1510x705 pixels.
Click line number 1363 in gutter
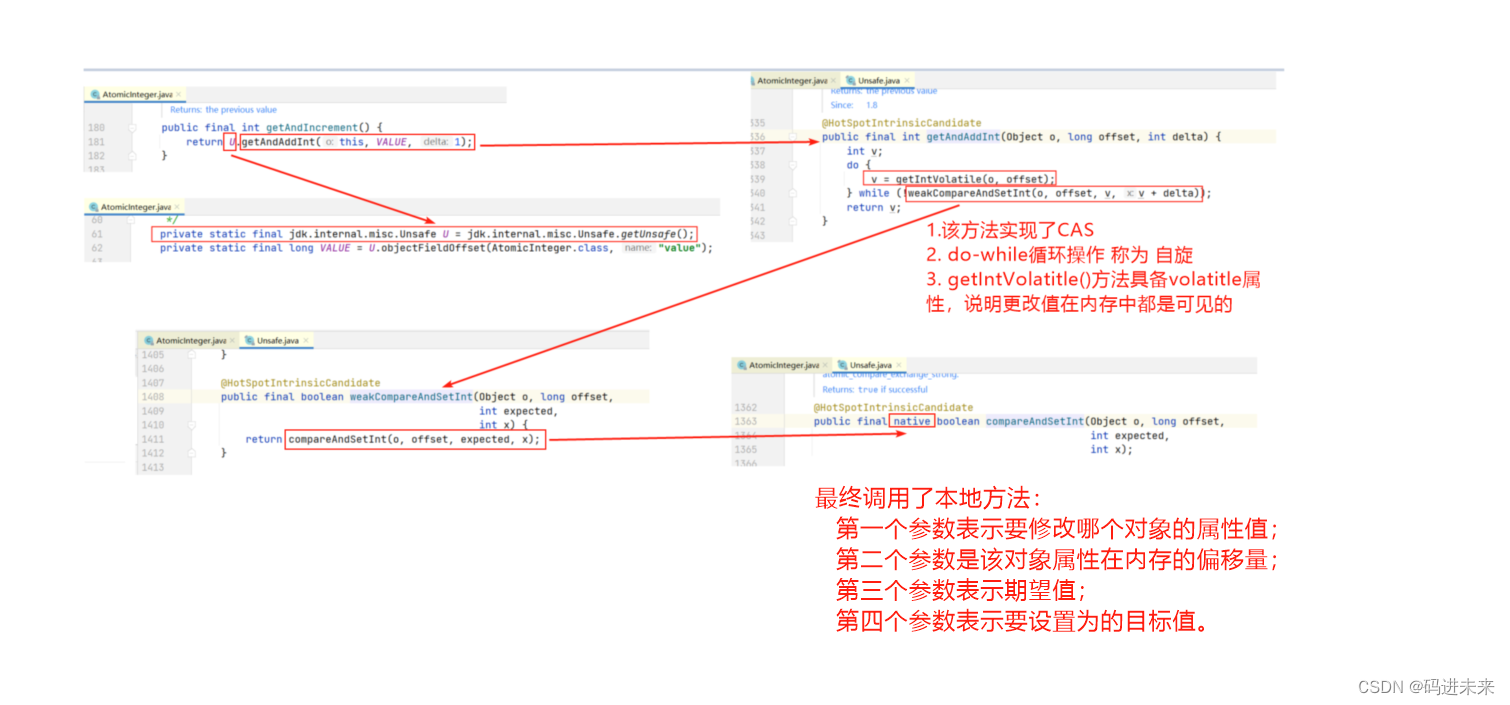(746, 421)
